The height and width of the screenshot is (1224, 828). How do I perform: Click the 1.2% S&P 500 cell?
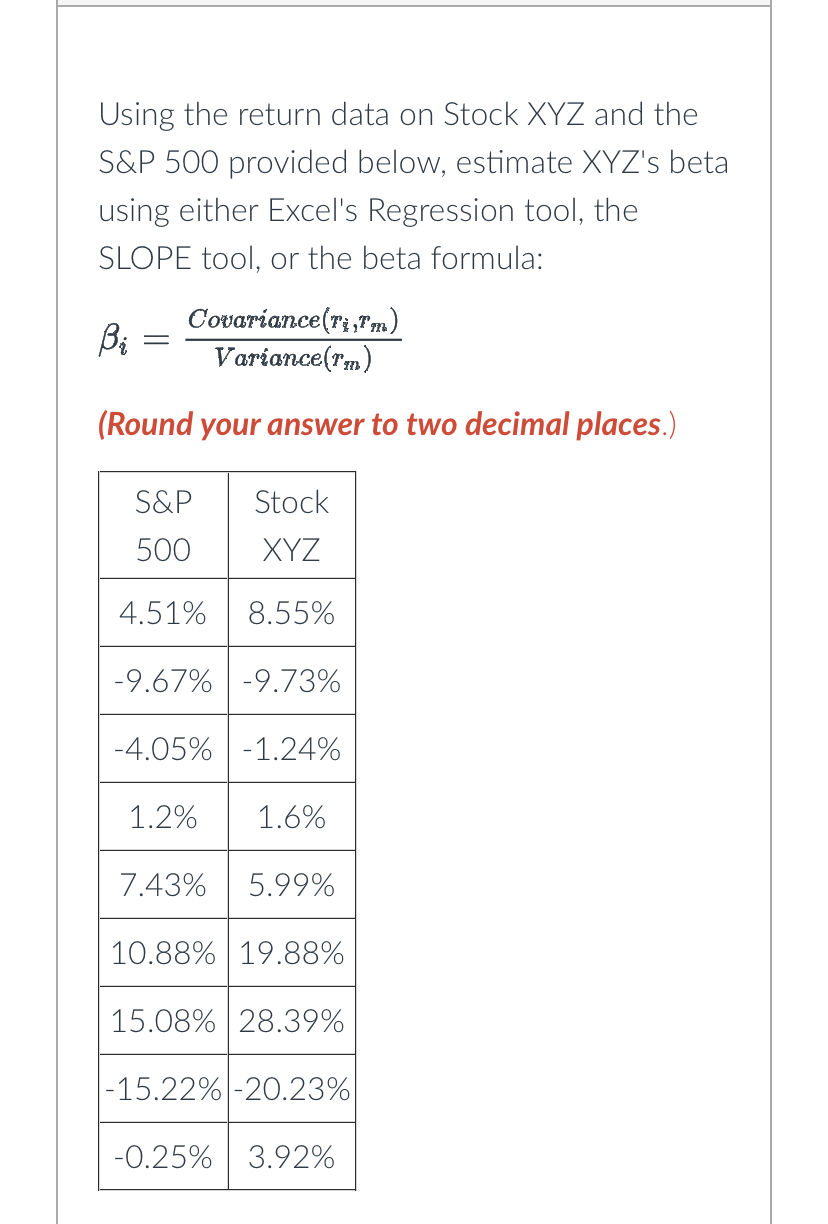[x=163, y=818]
